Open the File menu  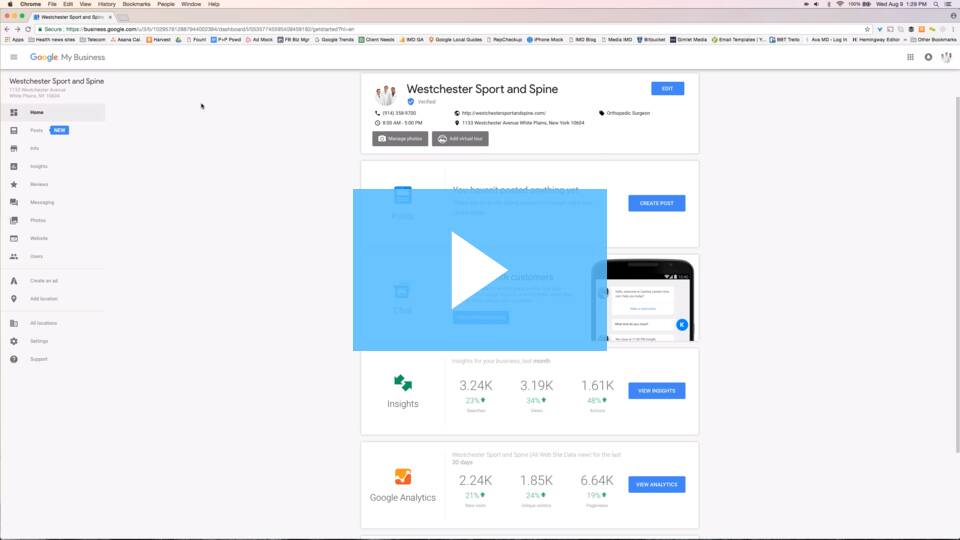click(52, 4)
